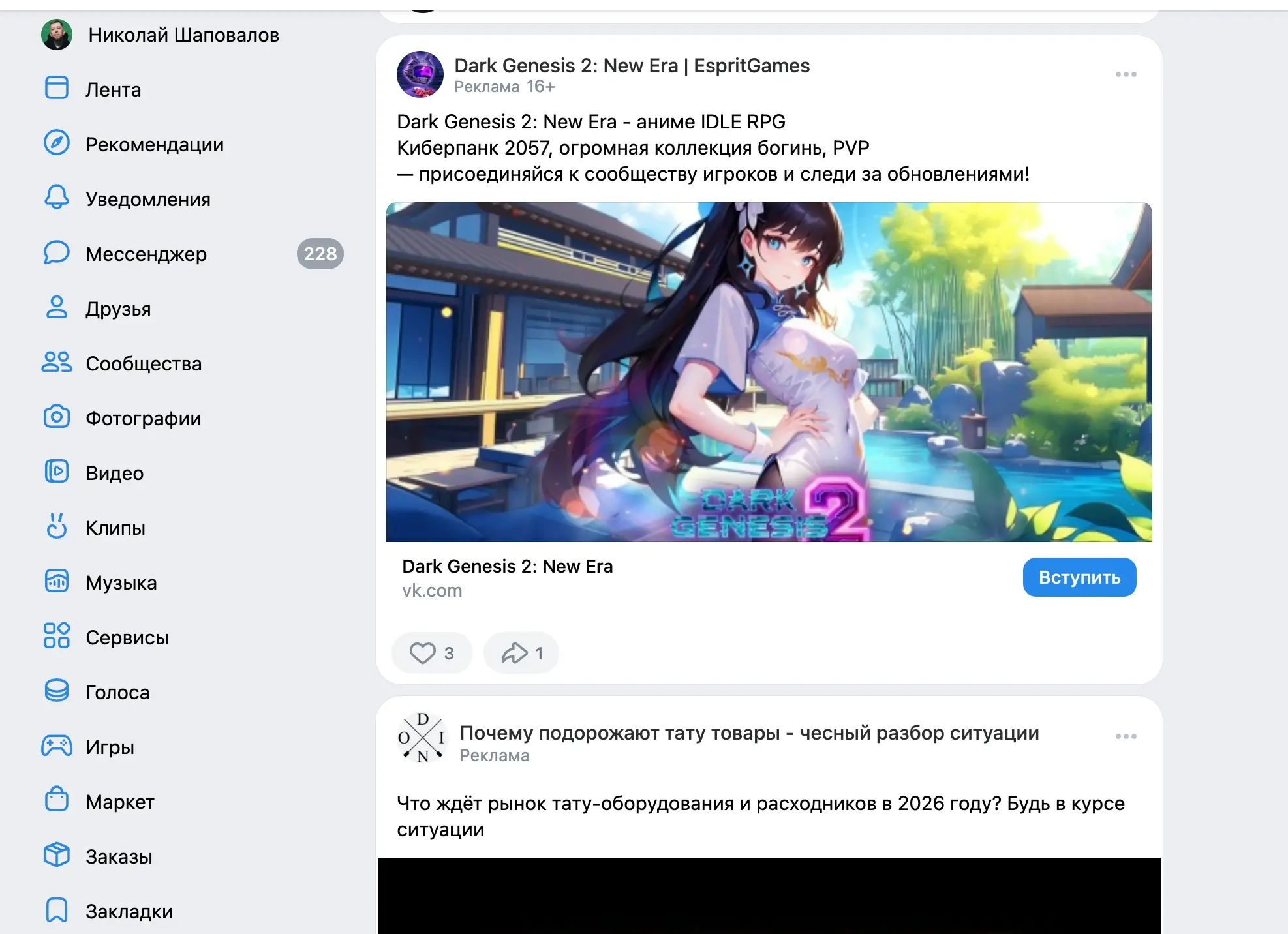Image resolution: width=1288 pixels, height=934 pixels.
Task: Open Николай Шаповалов profile avatar
Action: click(57, 35)
